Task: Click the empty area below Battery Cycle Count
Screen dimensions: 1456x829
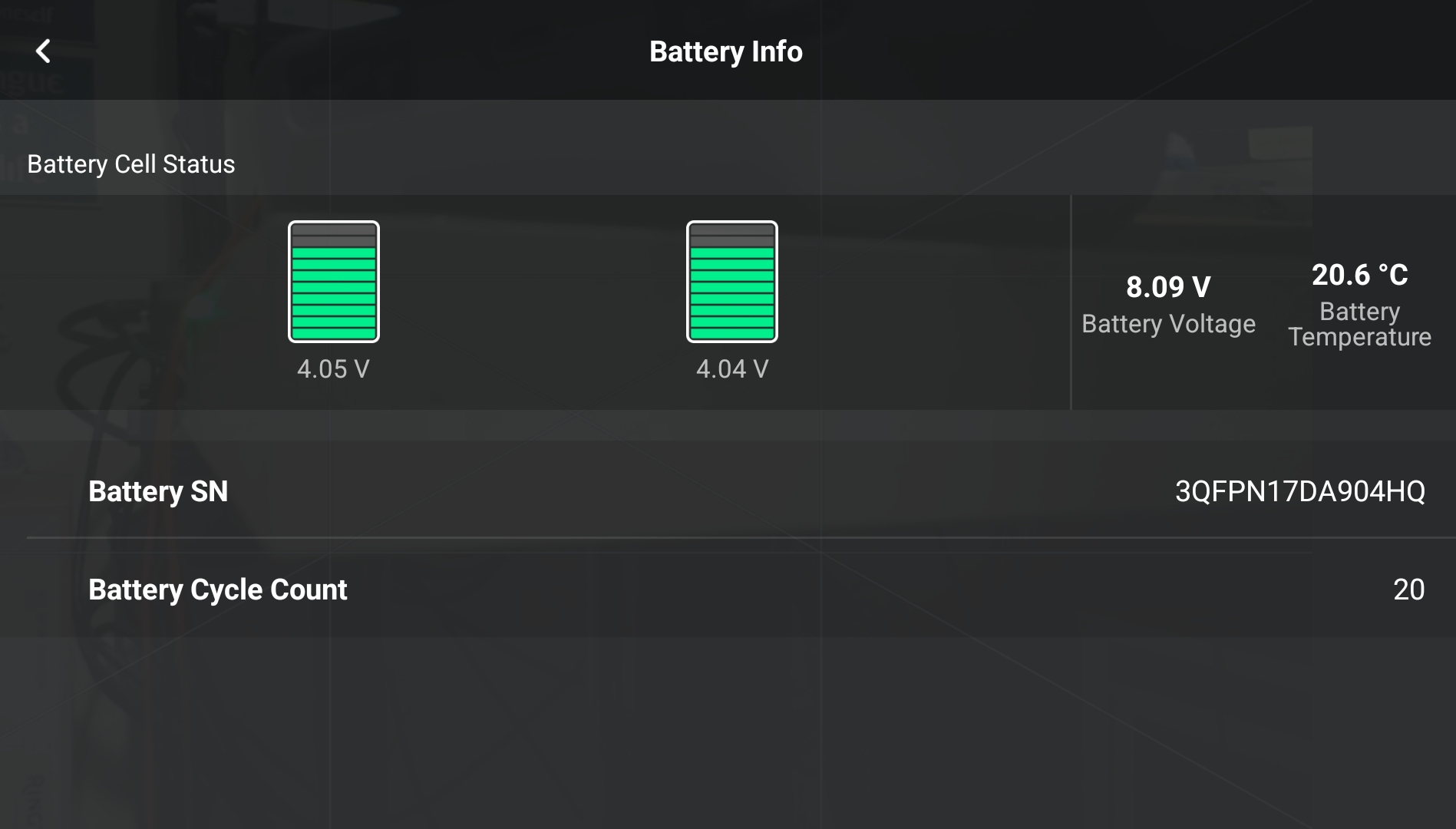Action: (728, 729)
